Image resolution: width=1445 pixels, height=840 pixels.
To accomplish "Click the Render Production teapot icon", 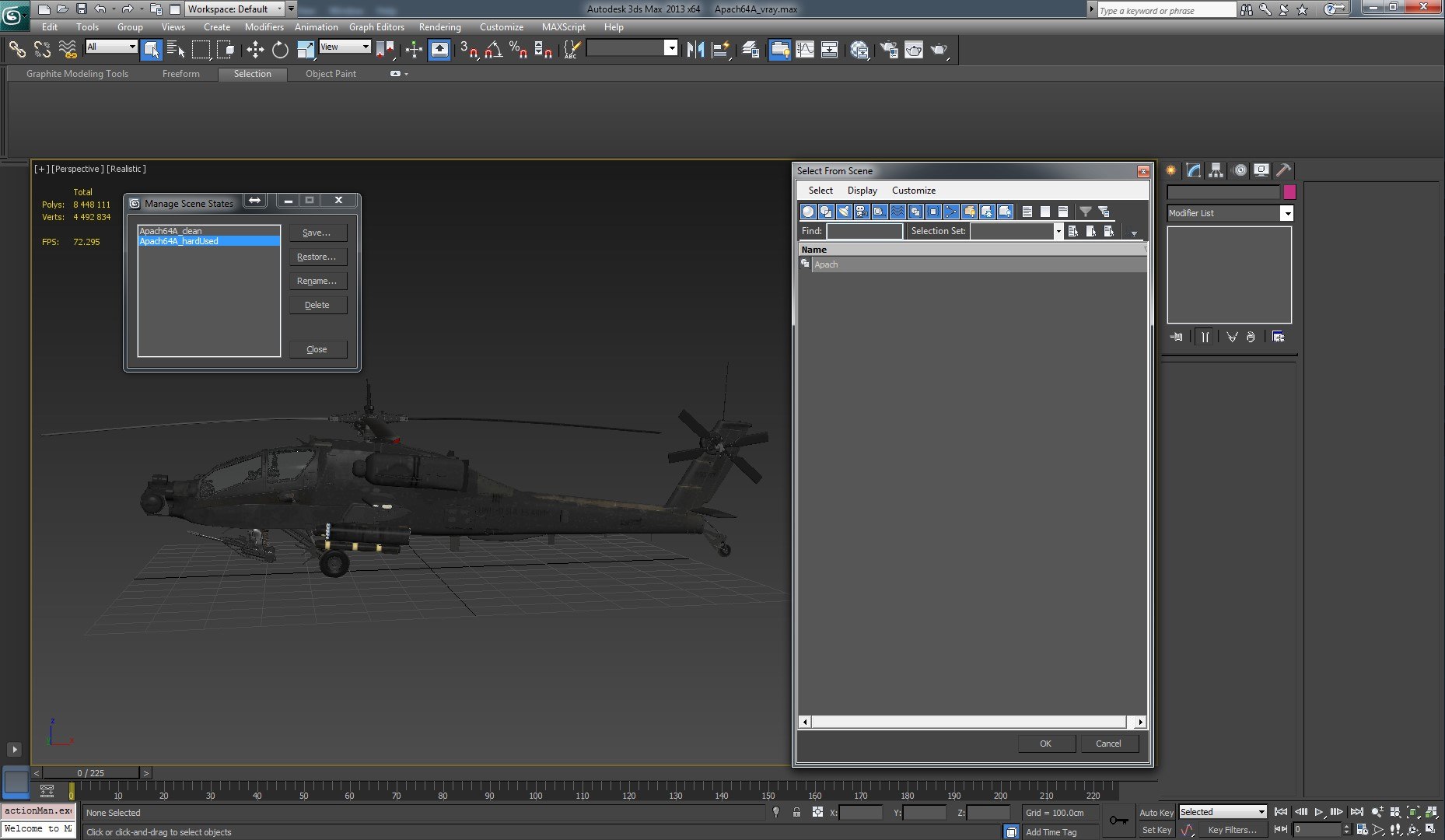I will [x=939, y=50].
